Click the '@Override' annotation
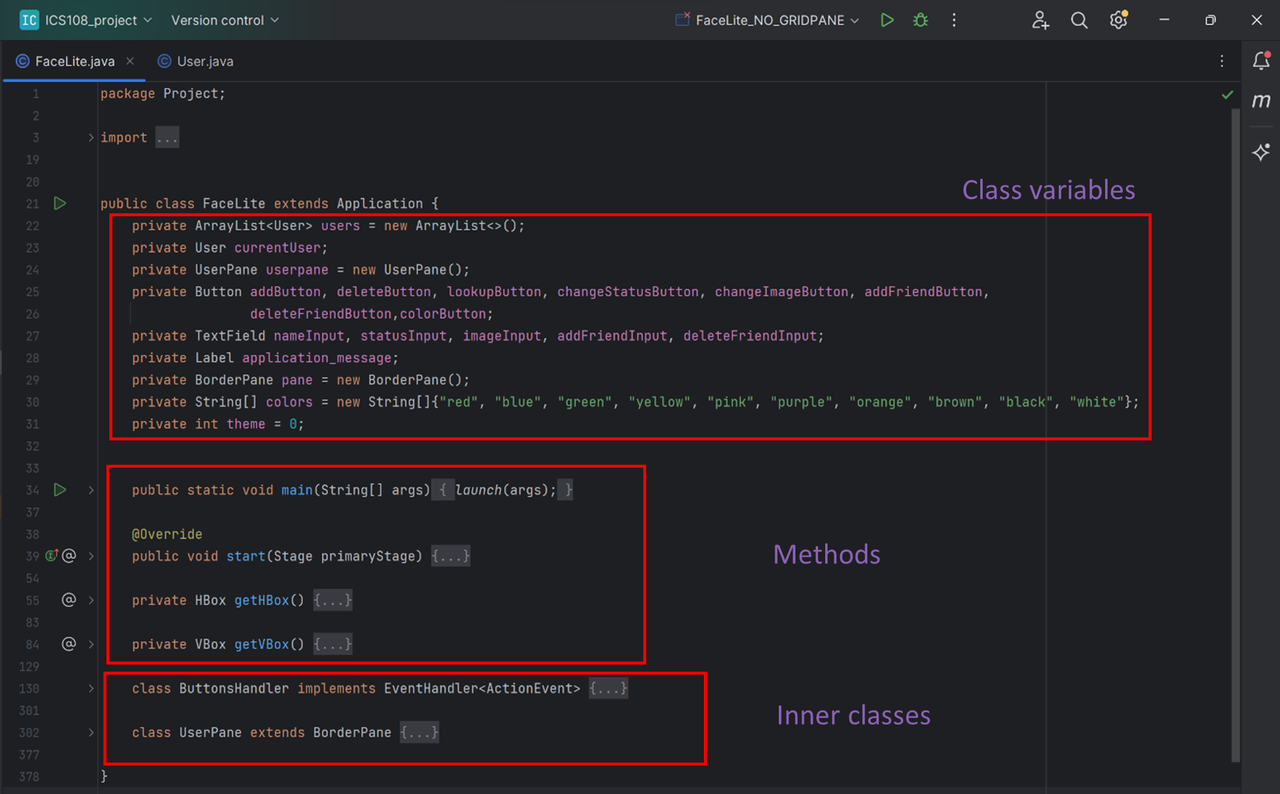Image resolution: width=1280 pixels, height=794 pixels. [167, 534]
